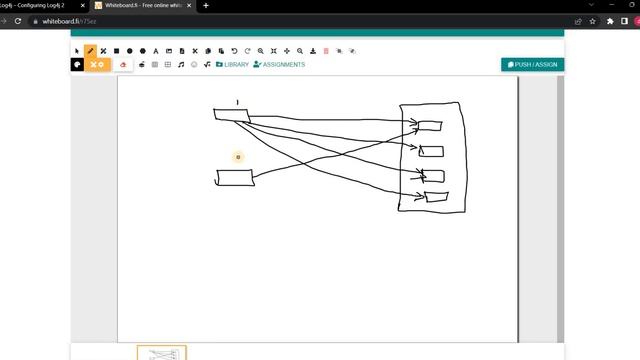The height and width of the screenshot is (360, 640).
Task: Select the pan move tool
Action: click(287, 51)
